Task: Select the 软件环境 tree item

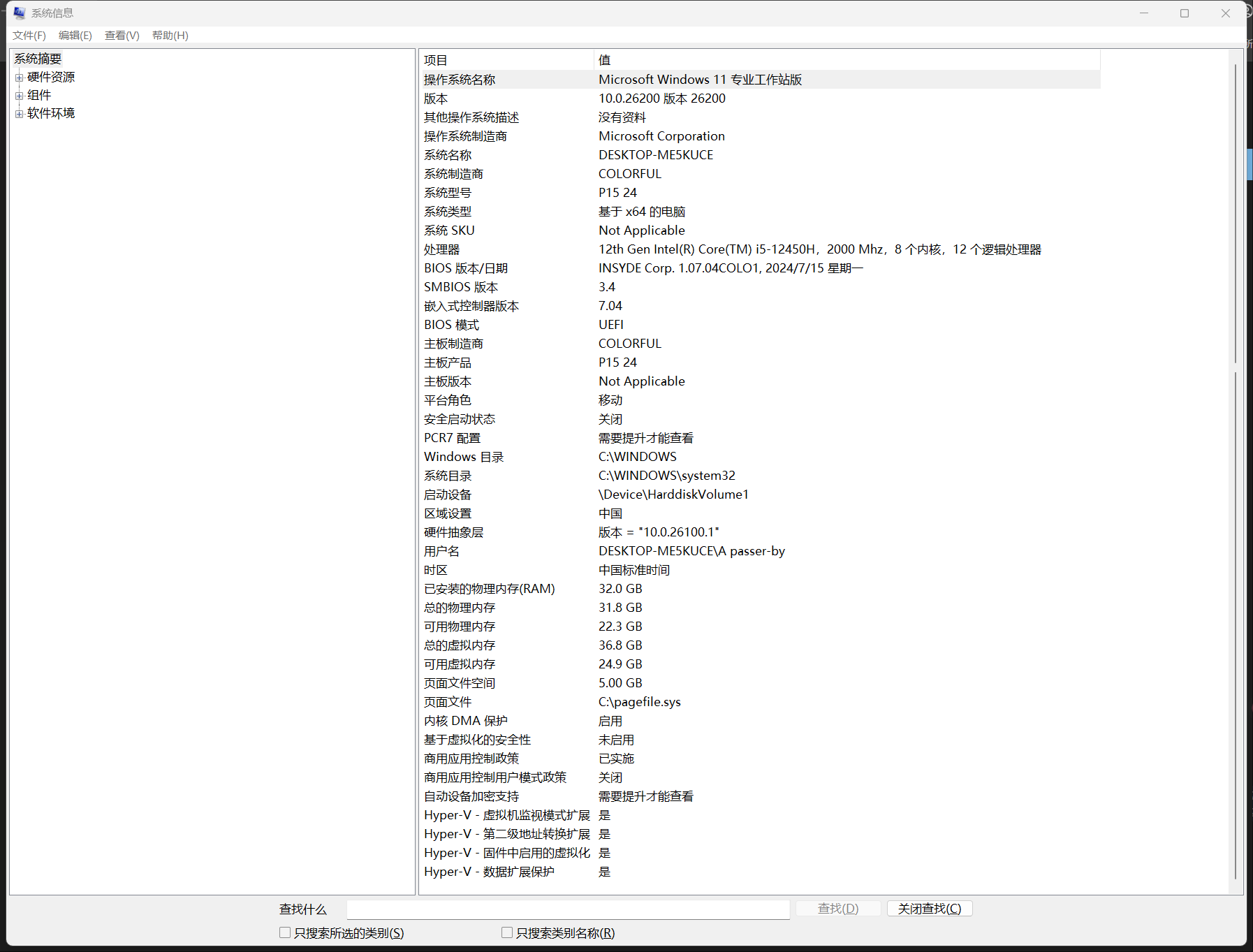Action: [x=51, y=113]
